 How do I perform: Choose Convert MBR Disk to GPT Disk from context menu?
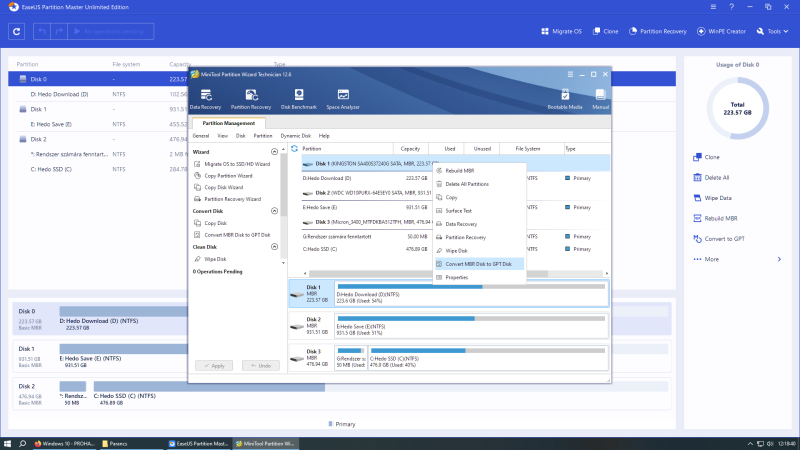(x=479, y=264)
